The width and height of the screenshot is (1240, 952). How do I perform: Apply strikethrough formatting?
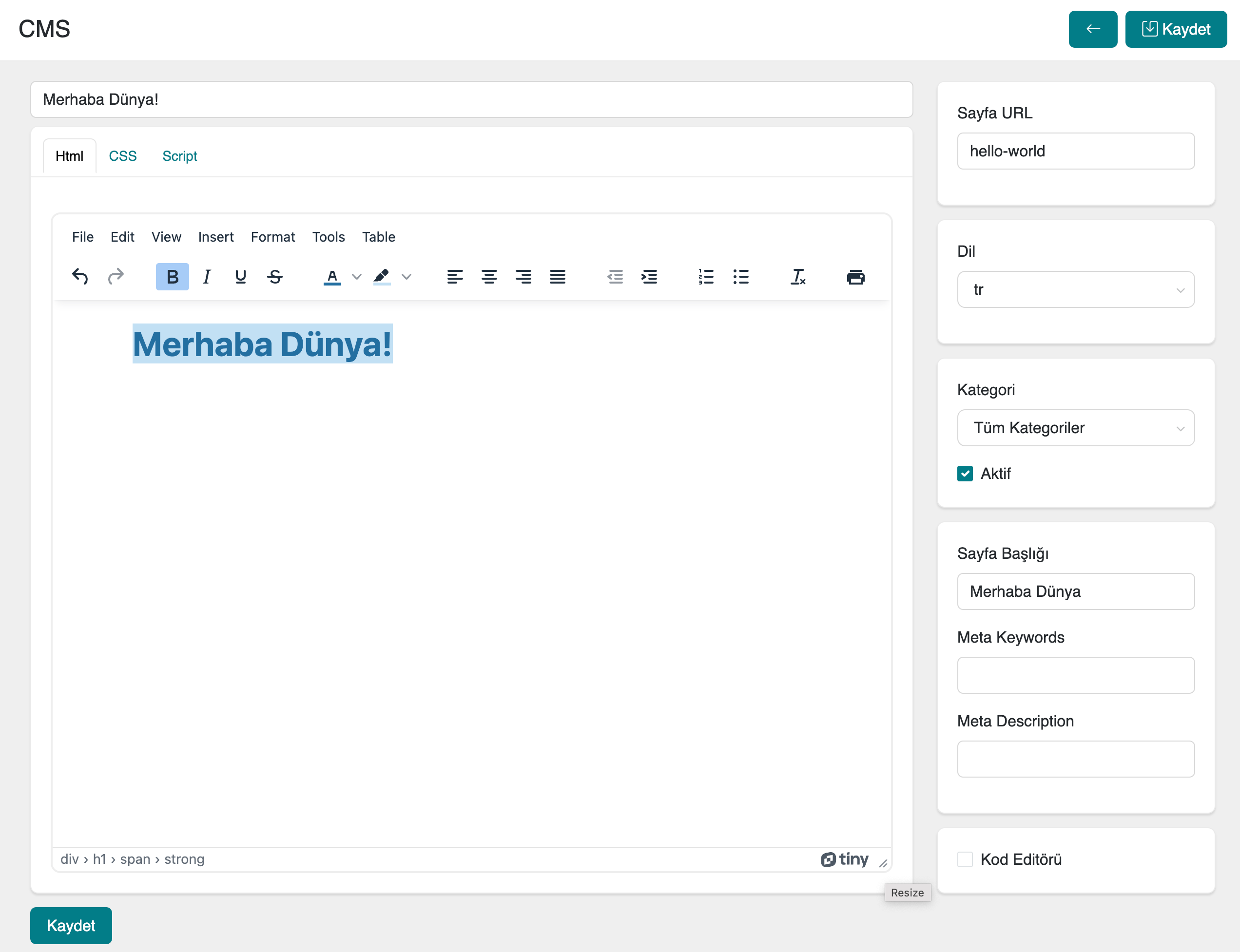[275, 277]
